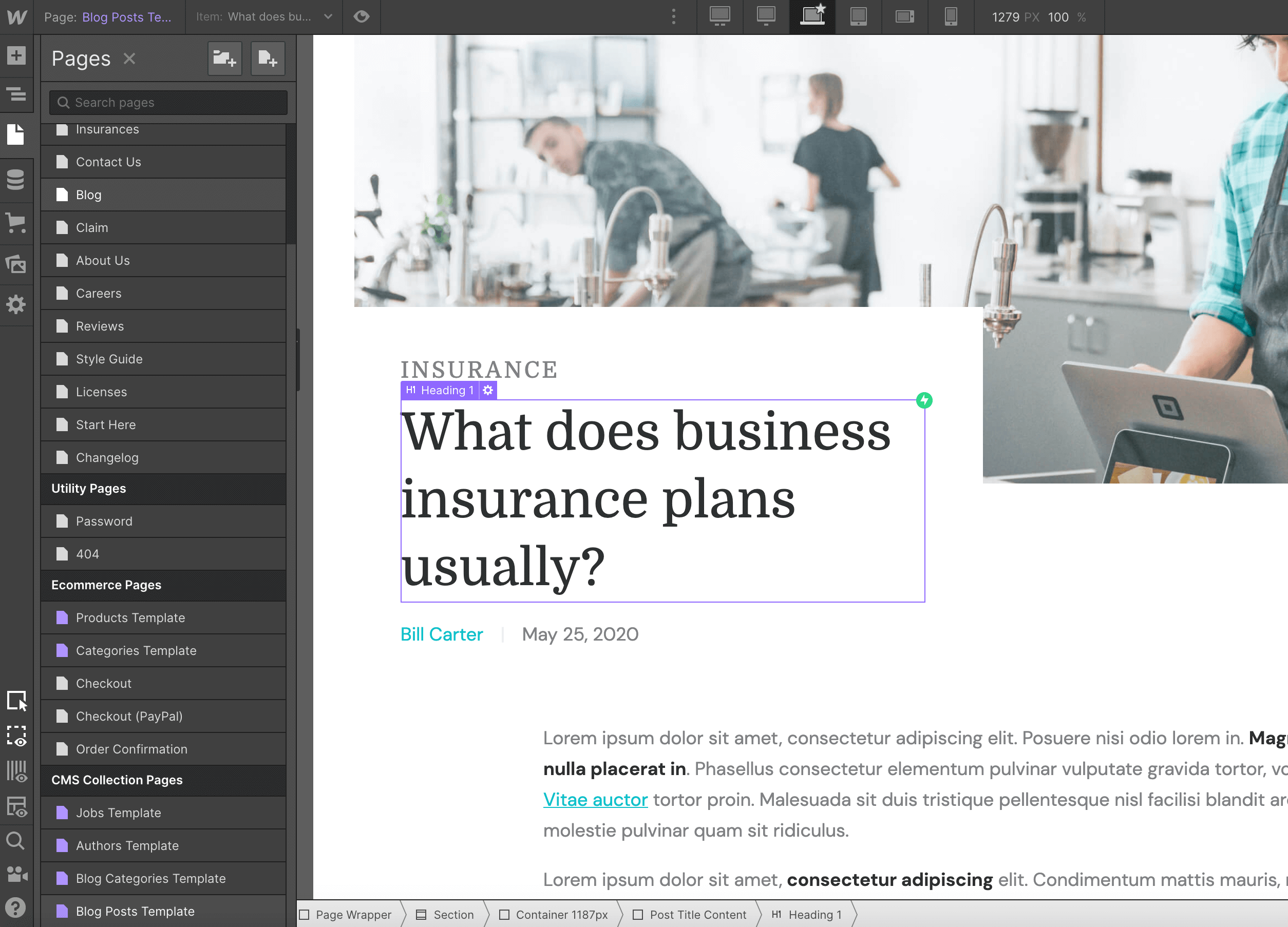Create a new folder in the Pages panel

coord(224,58)
